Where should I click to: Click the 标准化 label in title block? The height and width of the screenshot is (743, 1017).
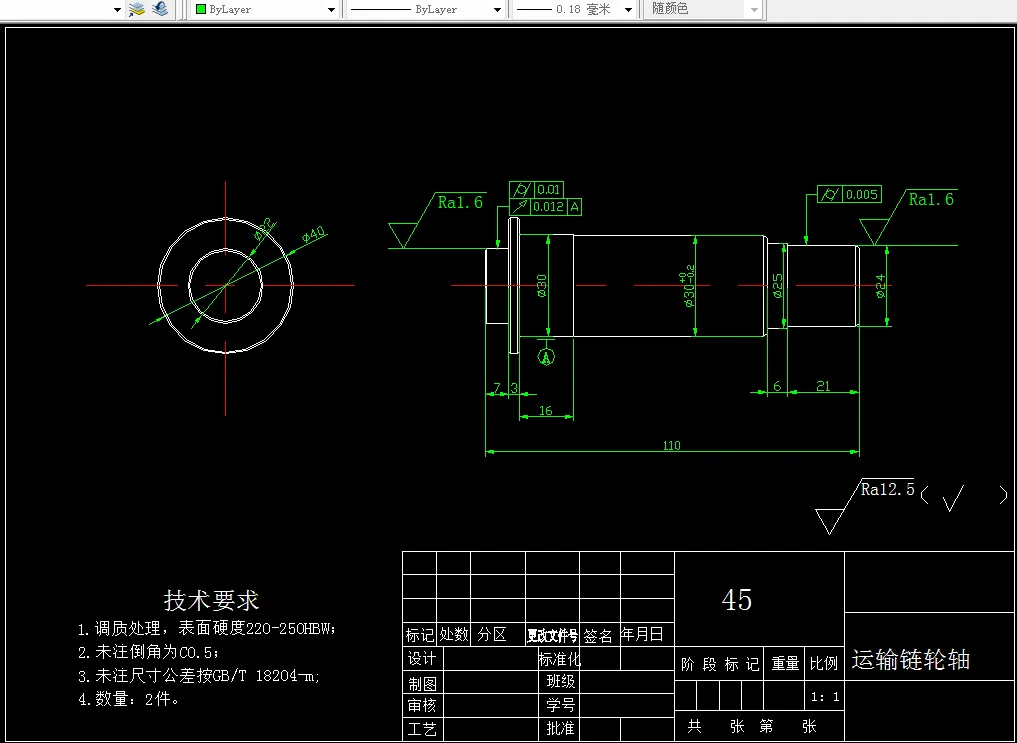tap(560, 659)
